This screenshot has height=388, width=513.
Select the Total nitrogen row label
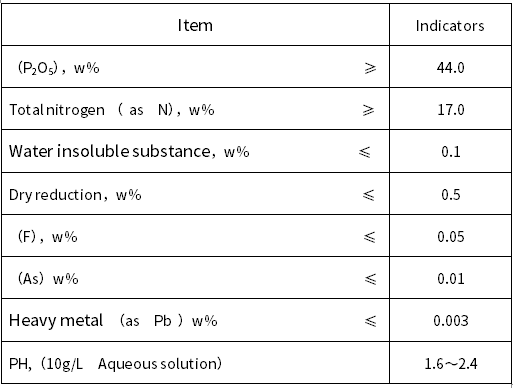click(x=112, y=110)
